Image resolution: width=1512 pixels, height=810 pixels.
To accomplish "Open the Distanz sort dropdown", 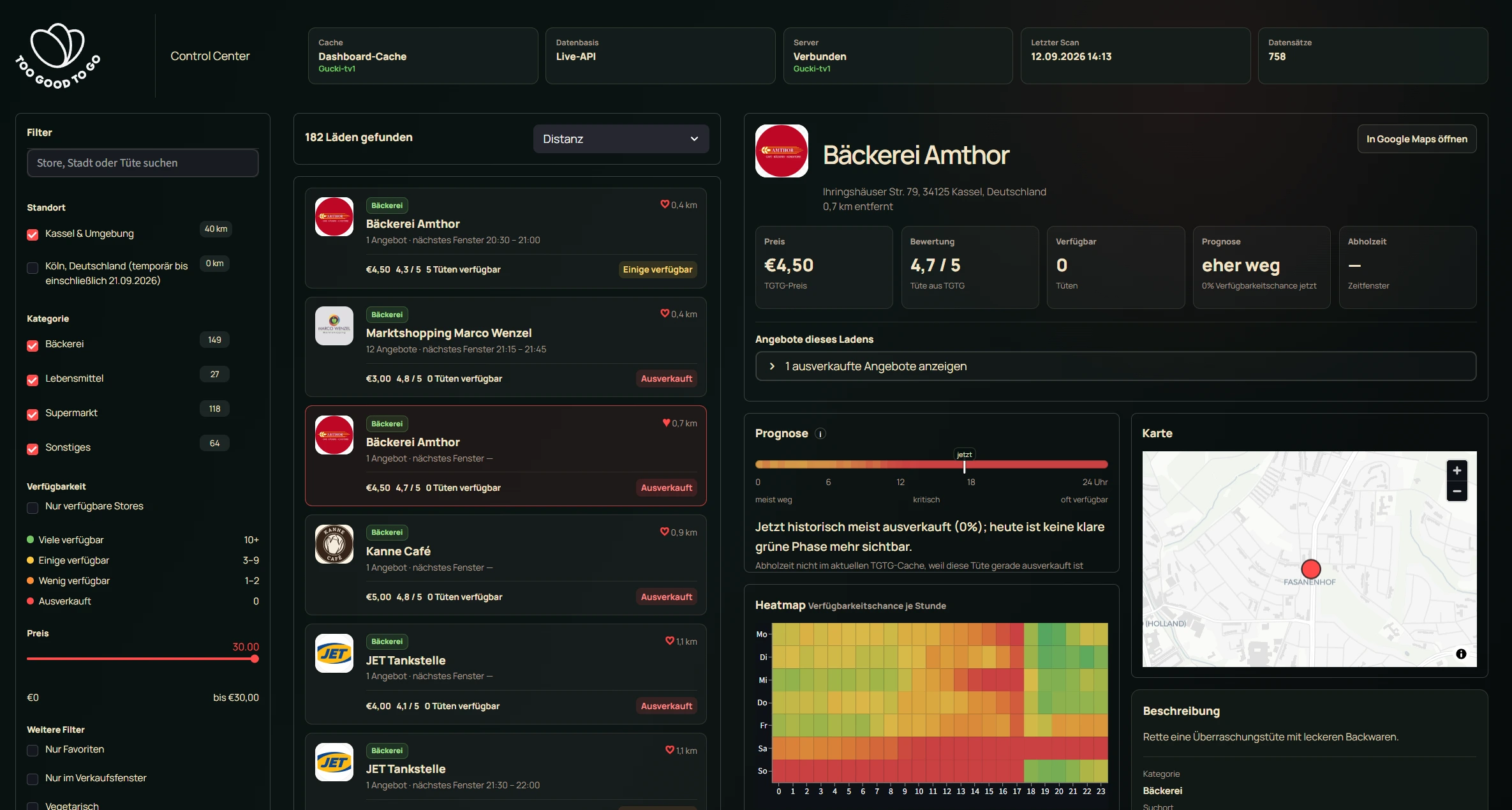I will (621, 139).
